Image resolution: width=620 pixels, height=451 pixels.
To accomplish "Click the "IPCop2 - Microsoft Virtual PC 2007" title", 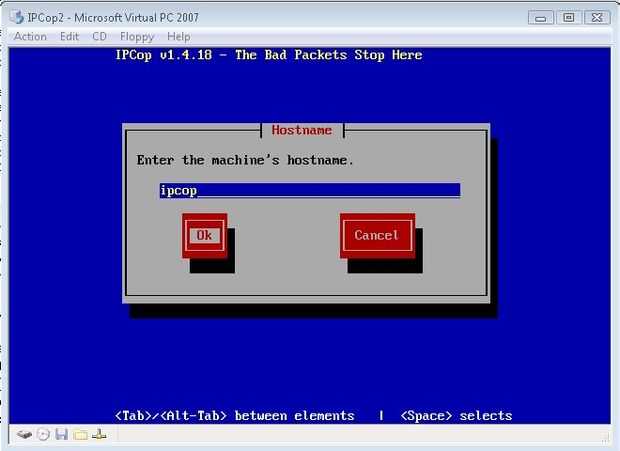I will 113,18.
